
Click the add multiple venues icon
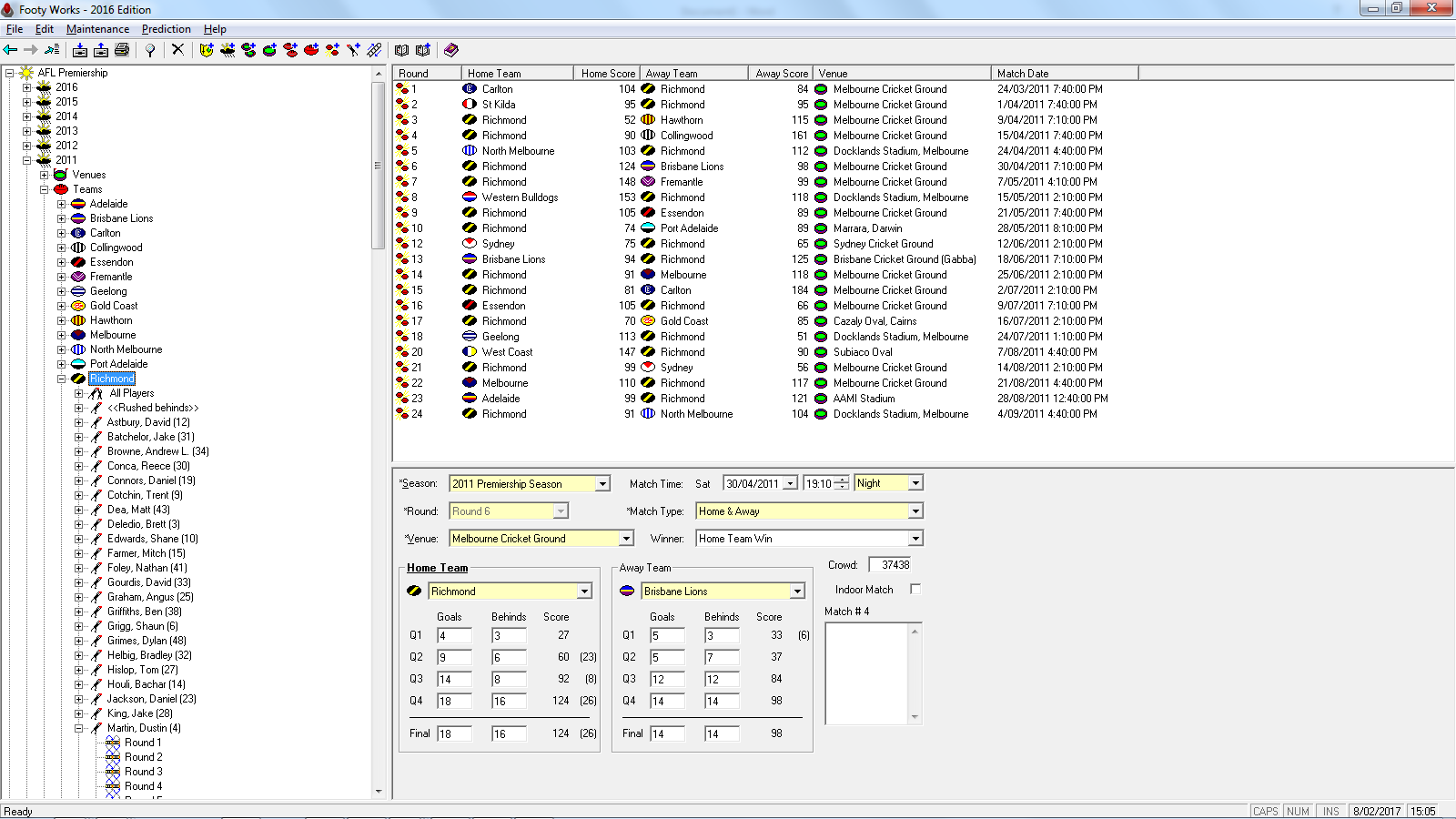tap(248, 50)
